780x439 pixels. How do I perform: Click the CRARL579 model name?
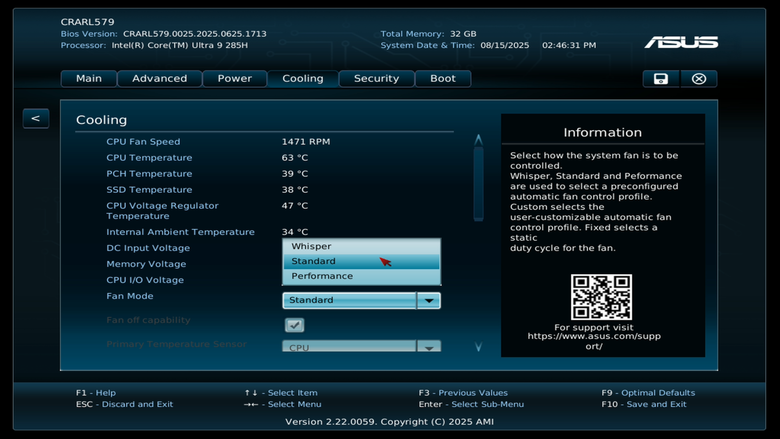coord(88,22)
